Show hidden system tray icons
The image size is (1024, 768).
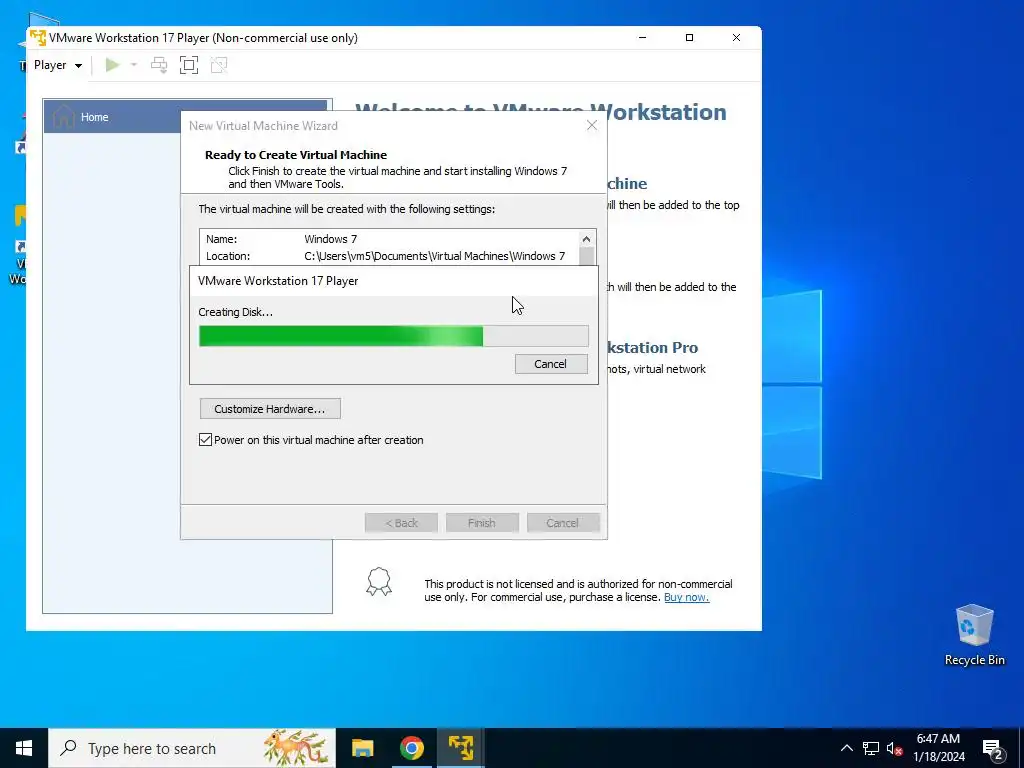coord(846,748)
